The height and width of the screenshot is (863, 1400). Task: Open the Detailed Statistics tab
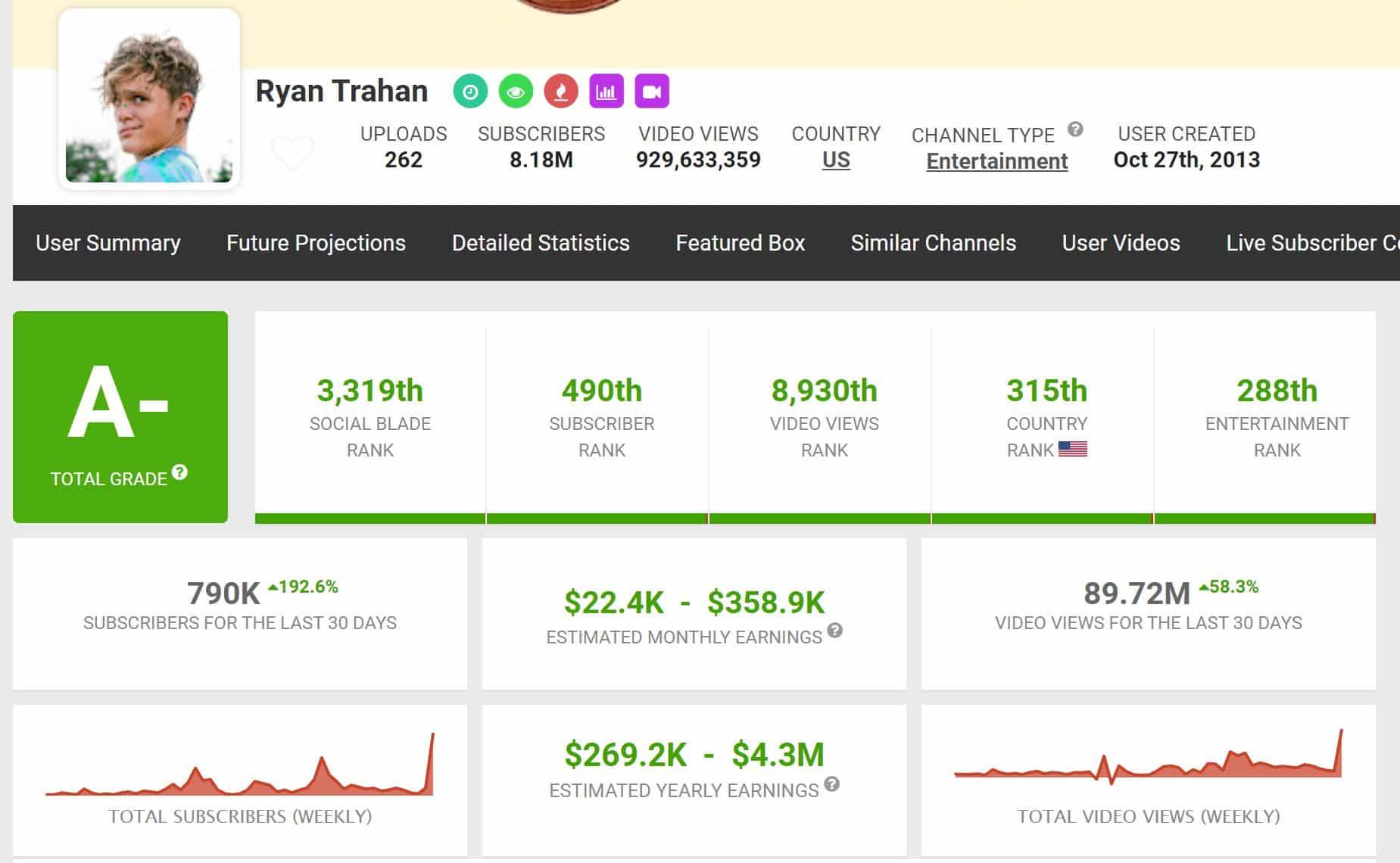(x=541, y=243)
